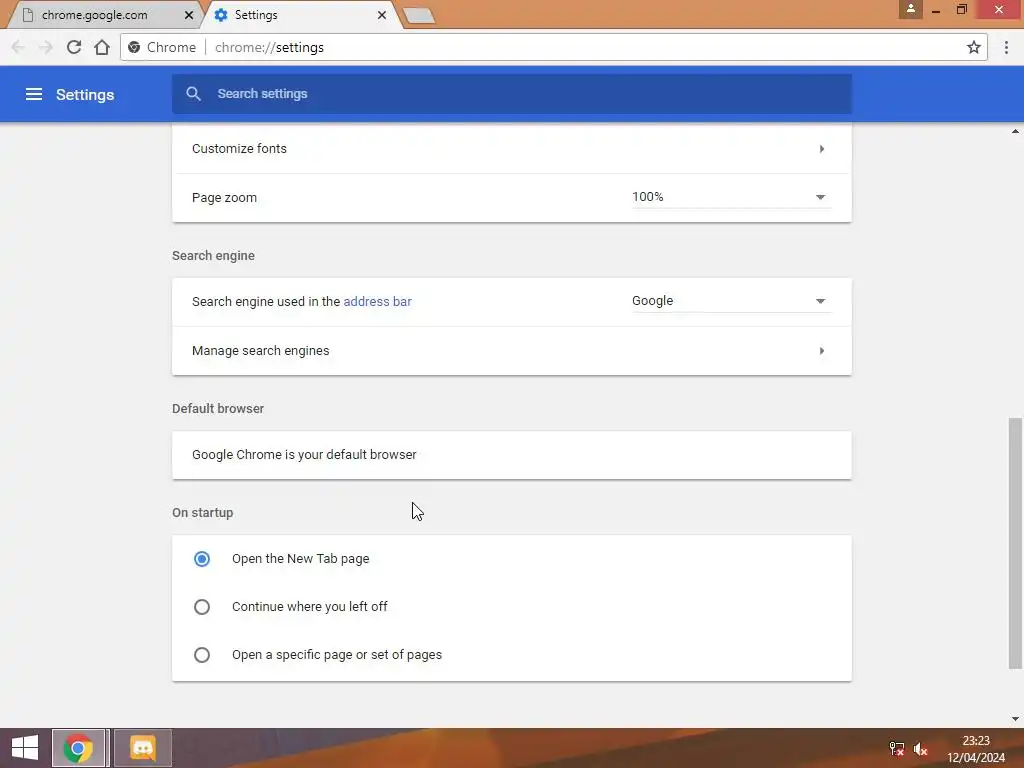Click the On startup section heading

coord(202,513)
